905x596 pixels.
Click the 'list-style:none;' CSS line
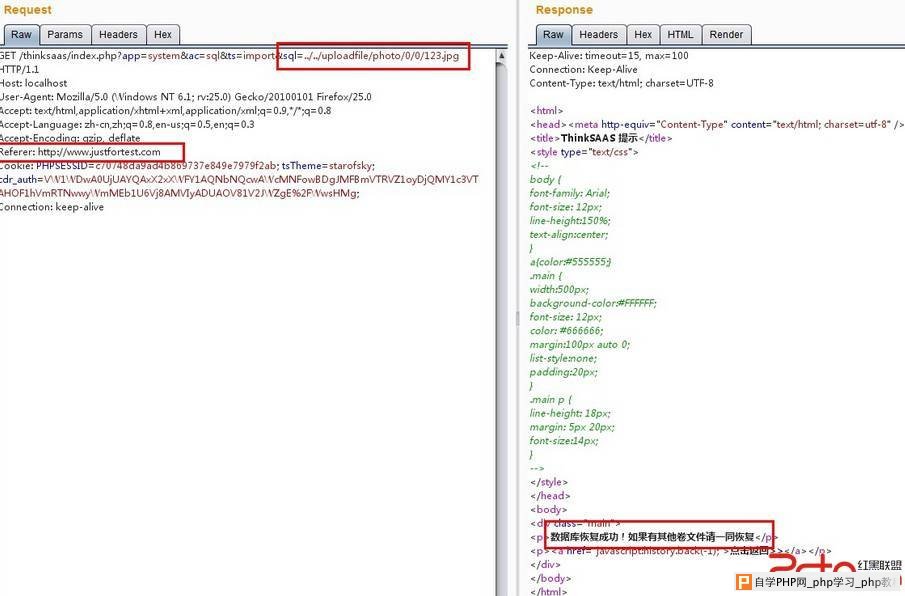(x=563, y=358)
